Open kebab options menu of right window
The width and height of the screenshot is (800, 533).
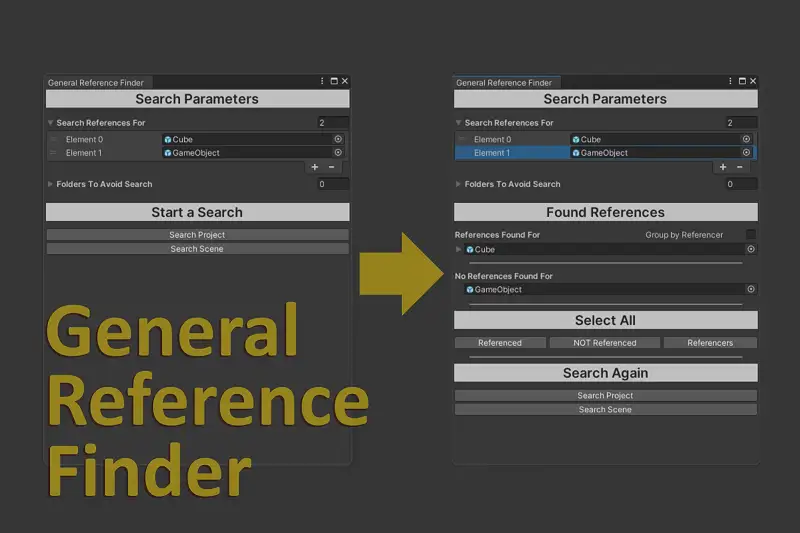tap(730, 81)
